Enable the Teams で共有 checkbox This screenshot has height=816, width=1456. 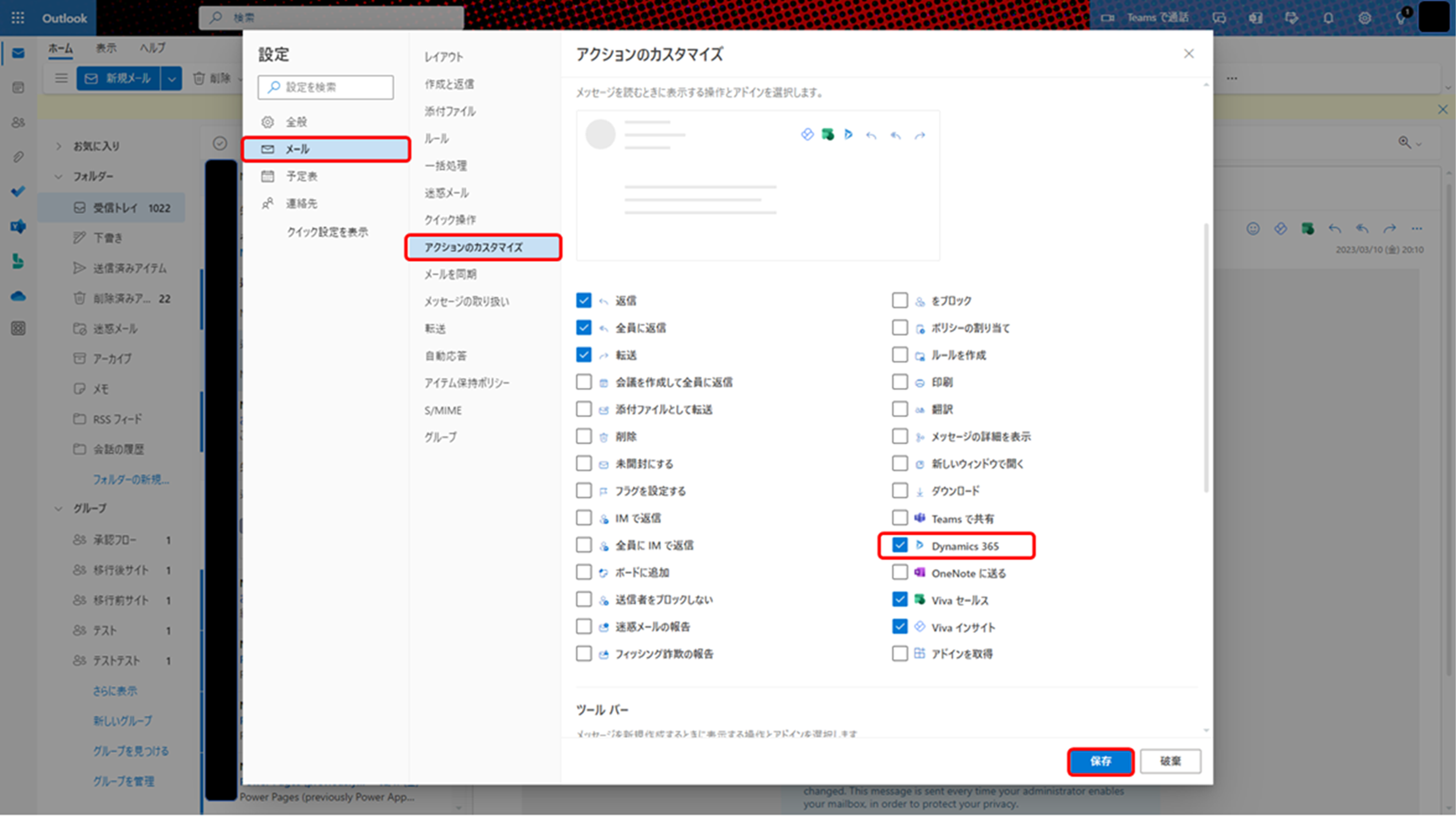(x=899, y=517)
